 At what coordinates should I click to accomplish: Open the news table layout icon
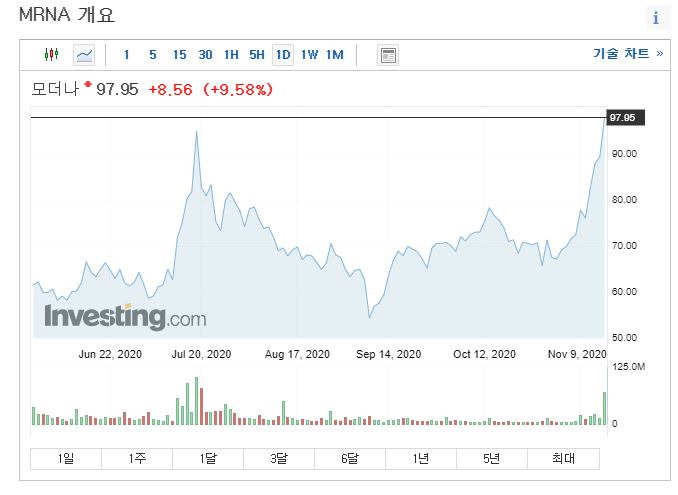click(x=388, y=55)
